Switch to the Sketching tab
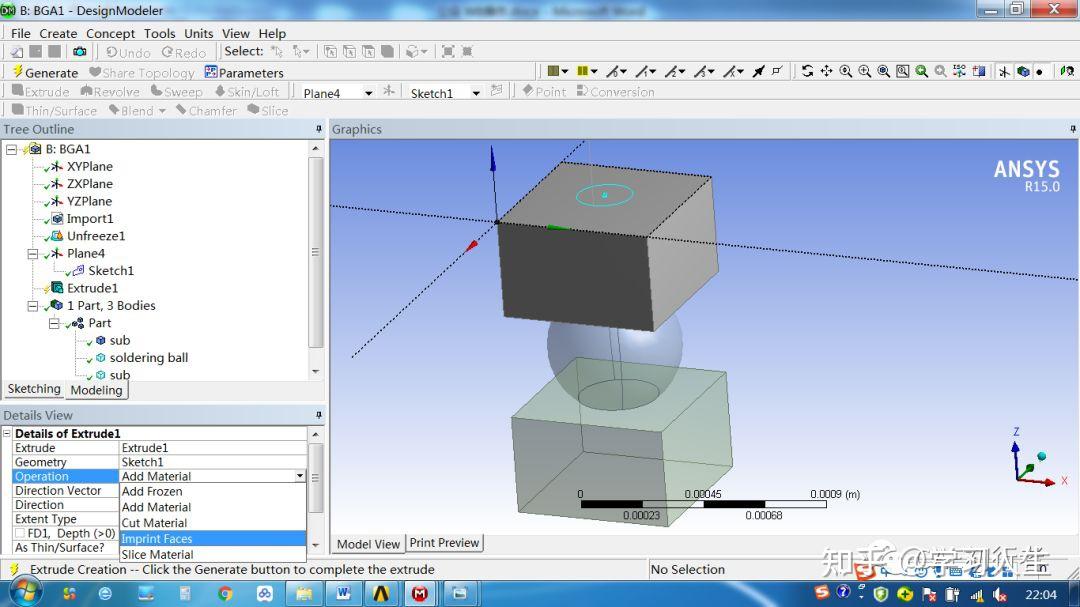Screen dimensions: 1080x607 click(34, 389)
